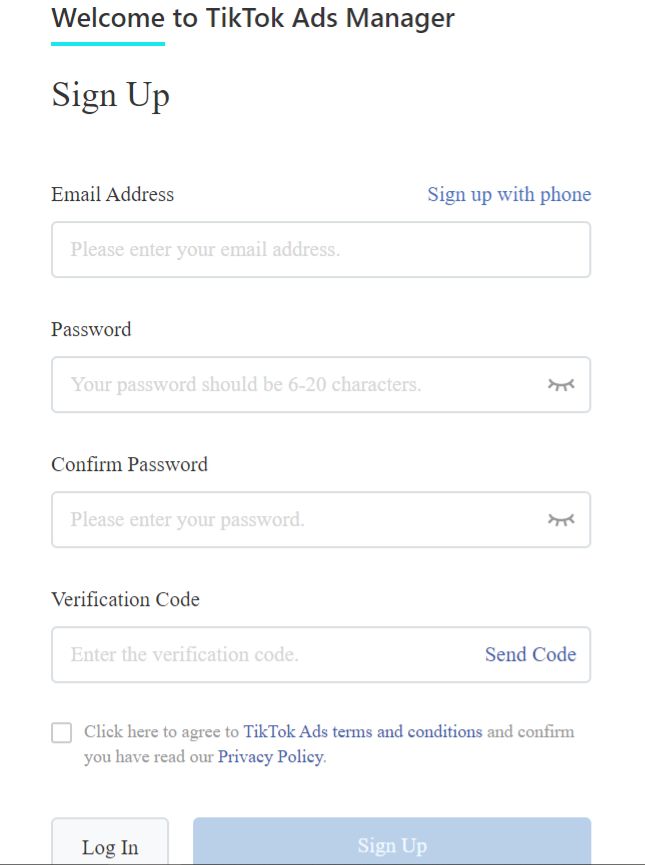The image size is (645, 865).
Task: Switch to Sign up with phone
Action: (x=509, y=194)
